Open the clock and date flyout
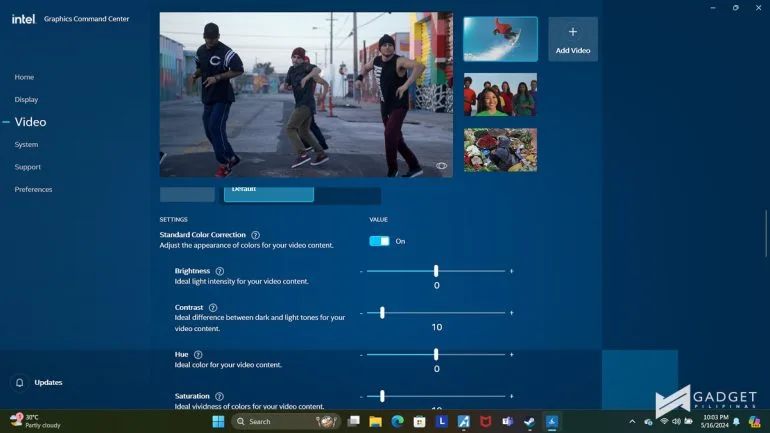 715,422
